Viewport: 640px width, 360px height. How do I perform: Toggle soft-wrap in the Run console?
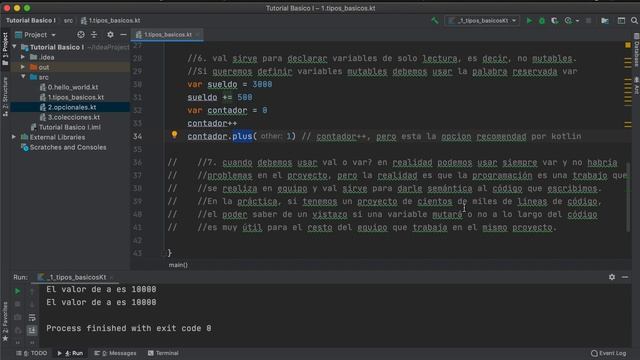click(x=32, y=317)
